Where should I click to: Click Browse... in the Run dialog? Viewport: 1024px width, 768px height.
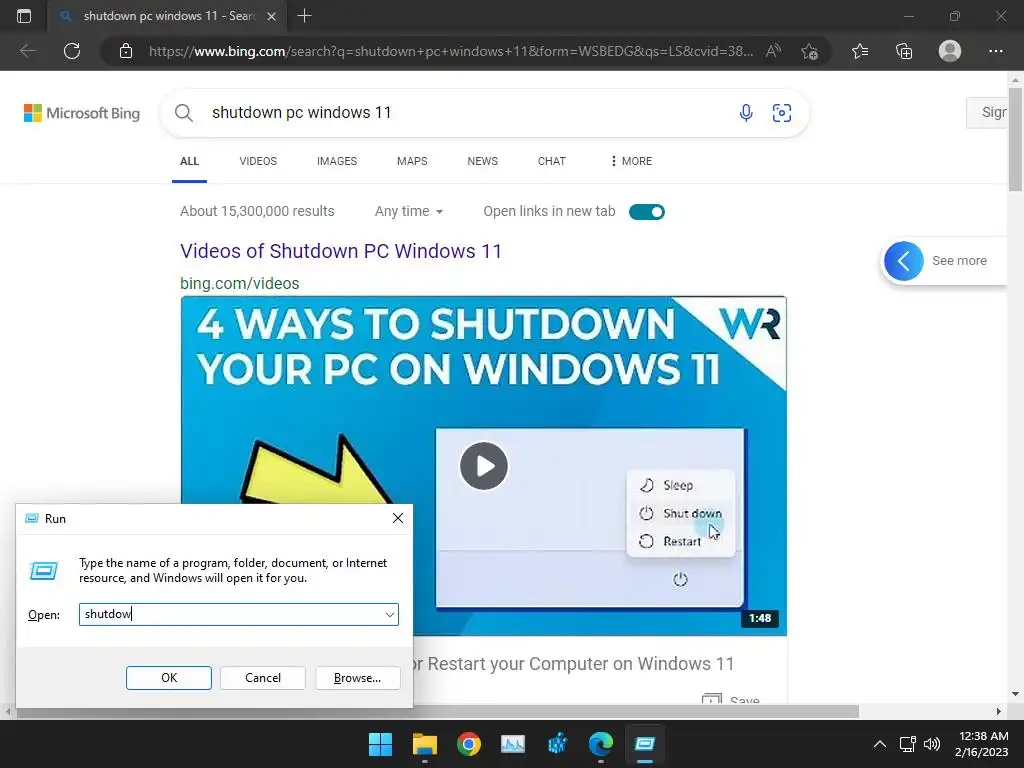pyautogui.click(x=357, y=678)
